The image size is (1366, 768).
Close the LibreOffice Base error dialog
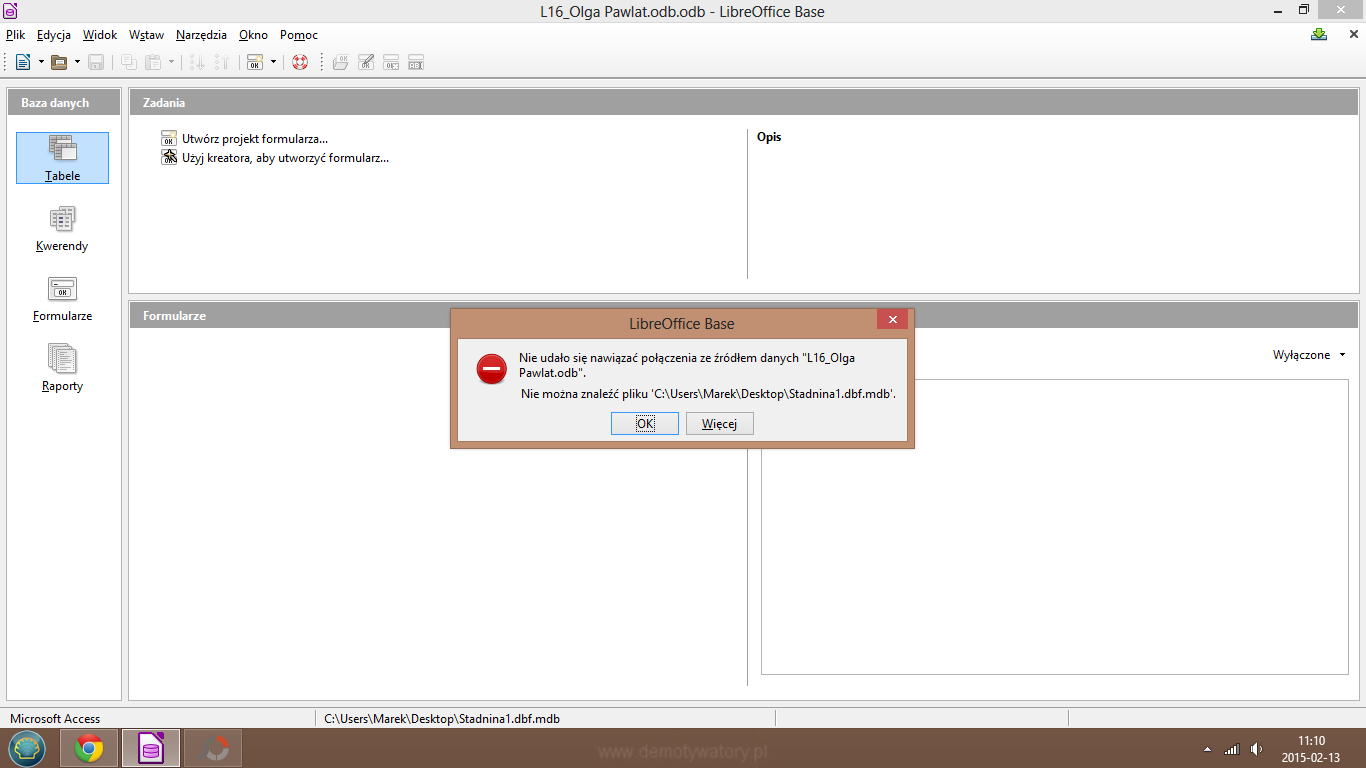click(x=893, y=320)
